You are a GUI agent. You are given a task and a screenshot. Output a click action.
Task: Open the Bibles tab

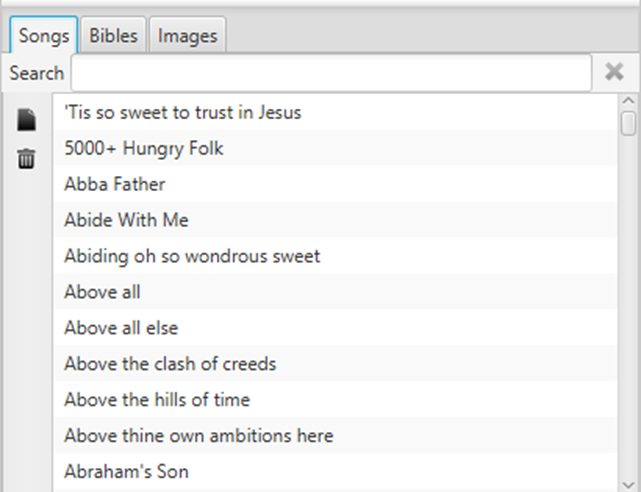tap(113, 36)
